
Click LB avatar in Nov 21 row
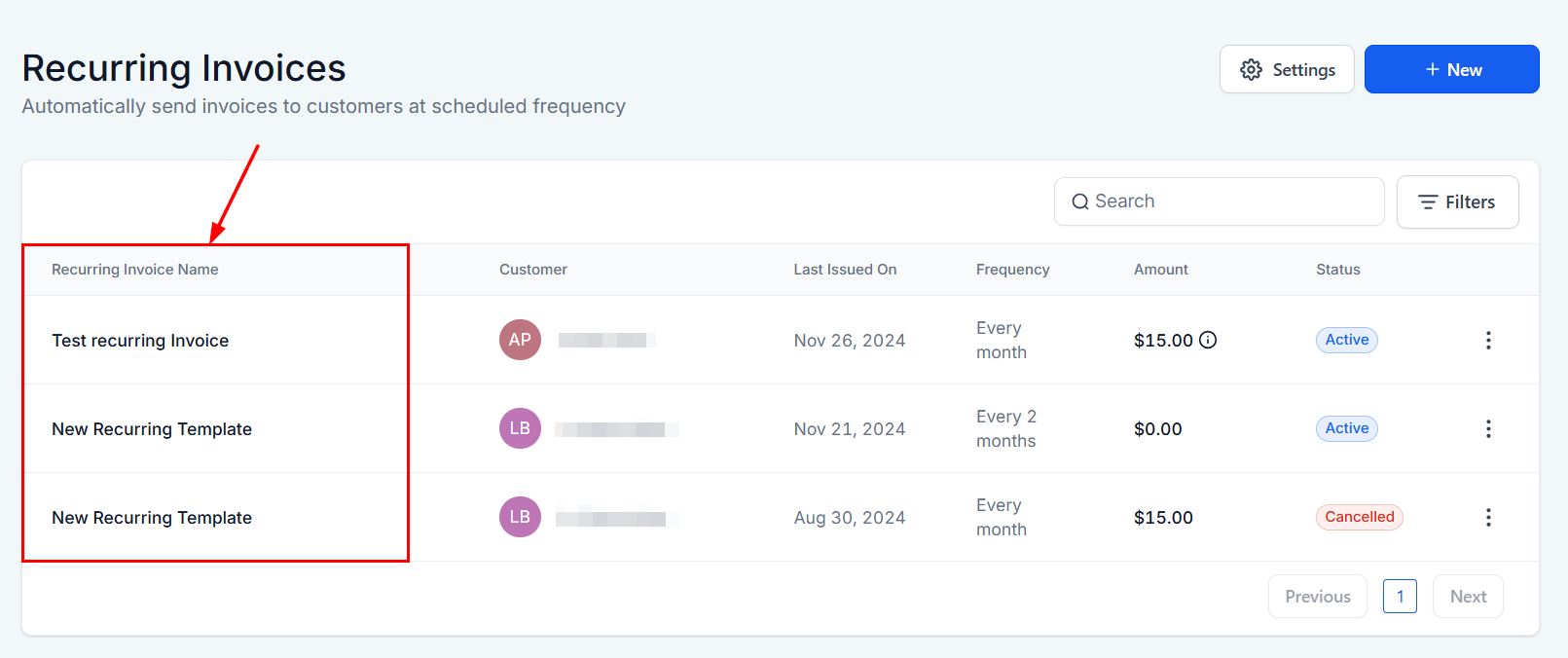coord(520,428)
